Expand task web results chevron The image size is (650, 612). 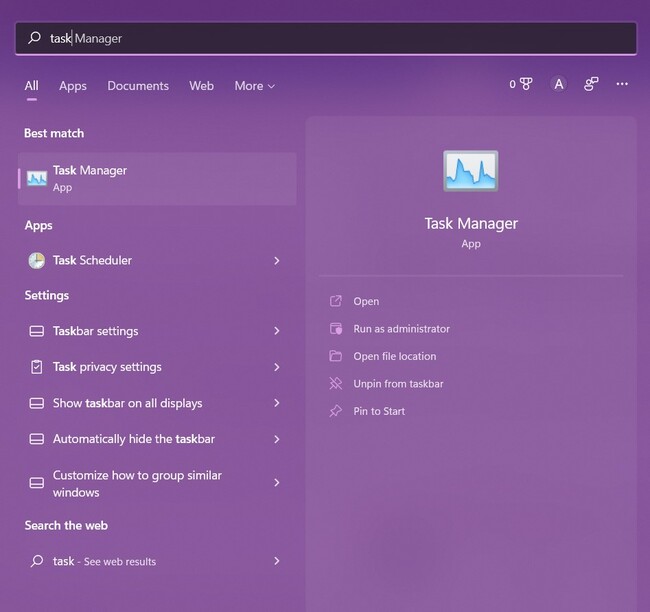(276, 561)
